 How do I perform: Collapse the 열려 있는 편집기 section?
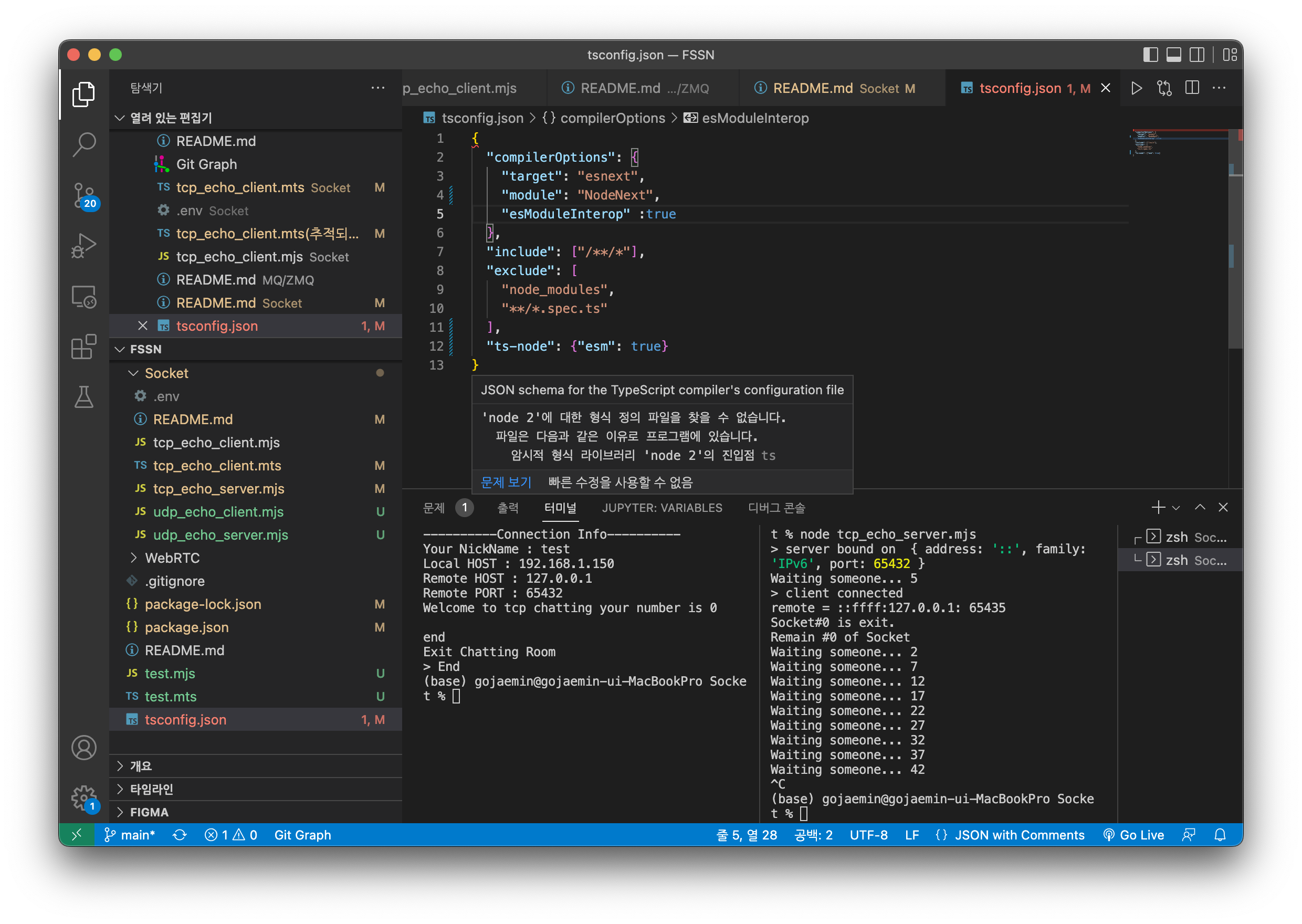click(256, 118)
